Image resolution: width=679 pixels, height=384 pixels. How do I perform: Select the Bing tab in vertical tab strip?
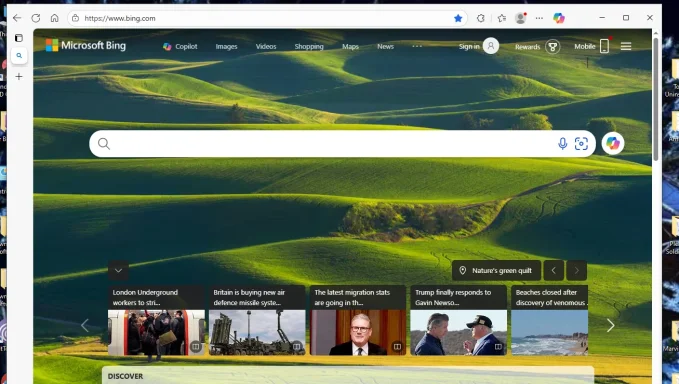tap(19, 55)
